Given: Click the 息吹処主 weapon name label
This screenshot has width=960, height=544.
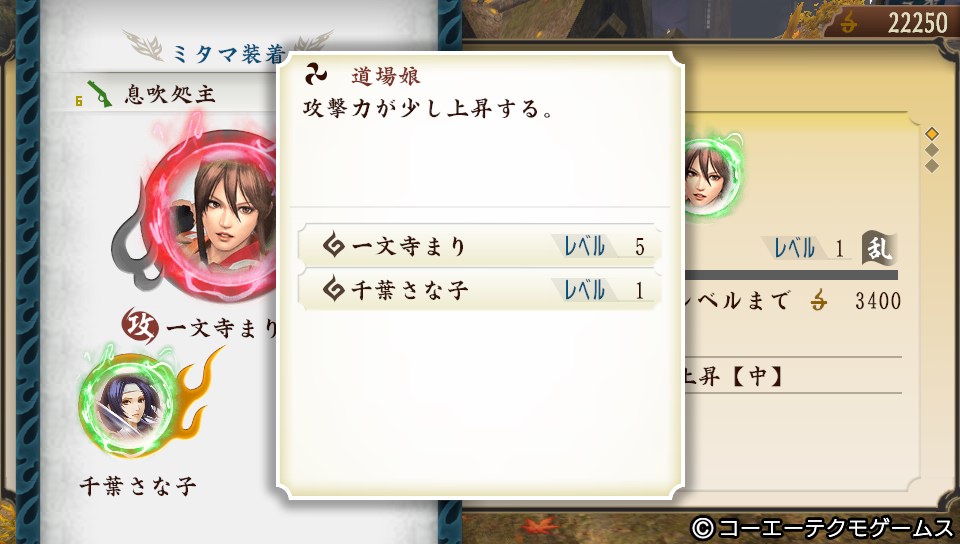Looking at the screenshot, I should (x=170, y=94).
